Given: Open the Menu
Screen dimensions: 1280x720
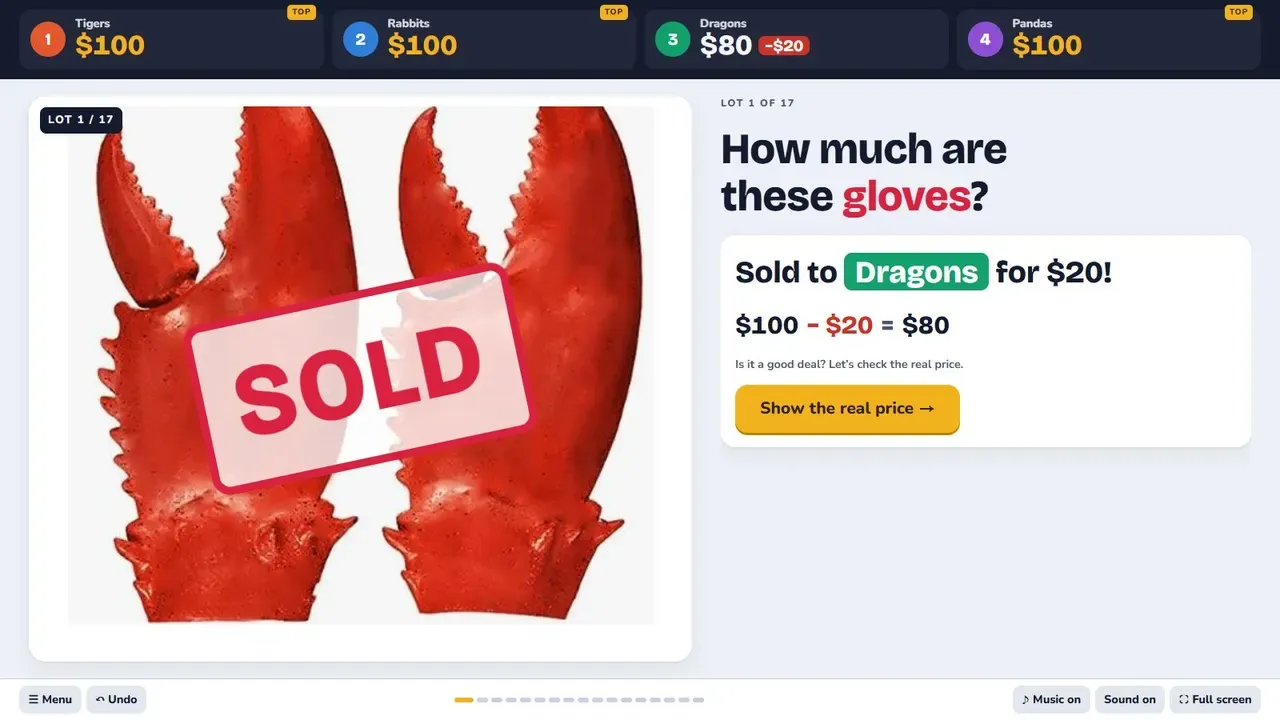Looking at the screenshot, I should [50, 699].
